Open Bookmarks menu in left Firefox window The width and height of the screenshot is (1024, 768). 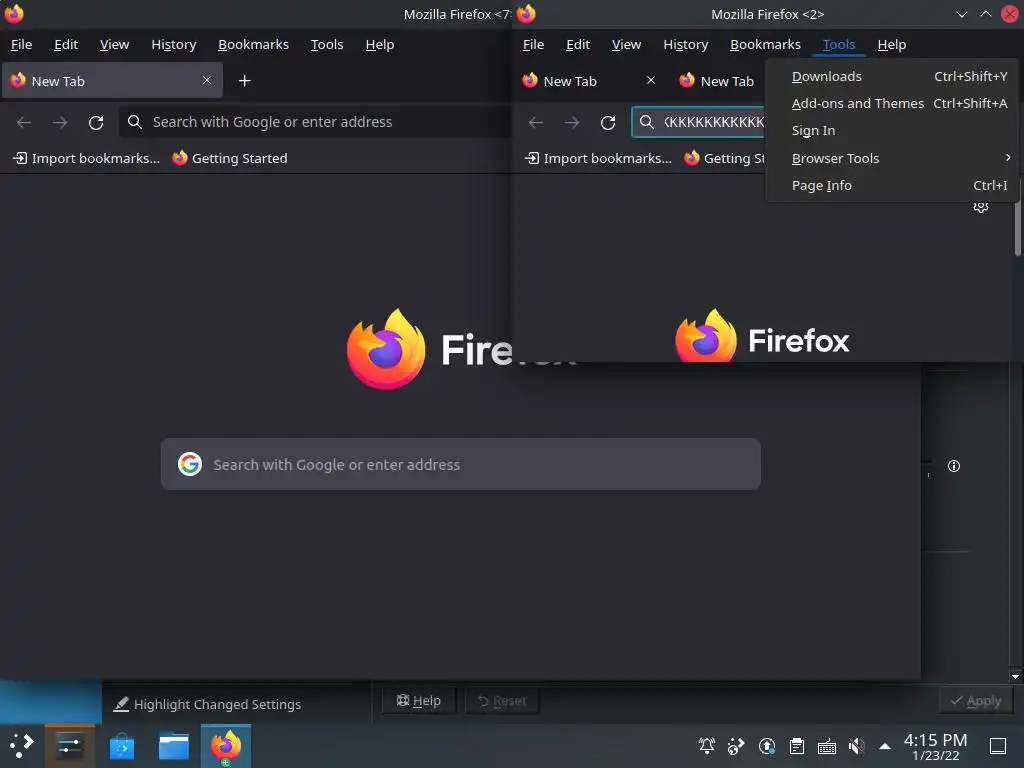tap(253, 44)
